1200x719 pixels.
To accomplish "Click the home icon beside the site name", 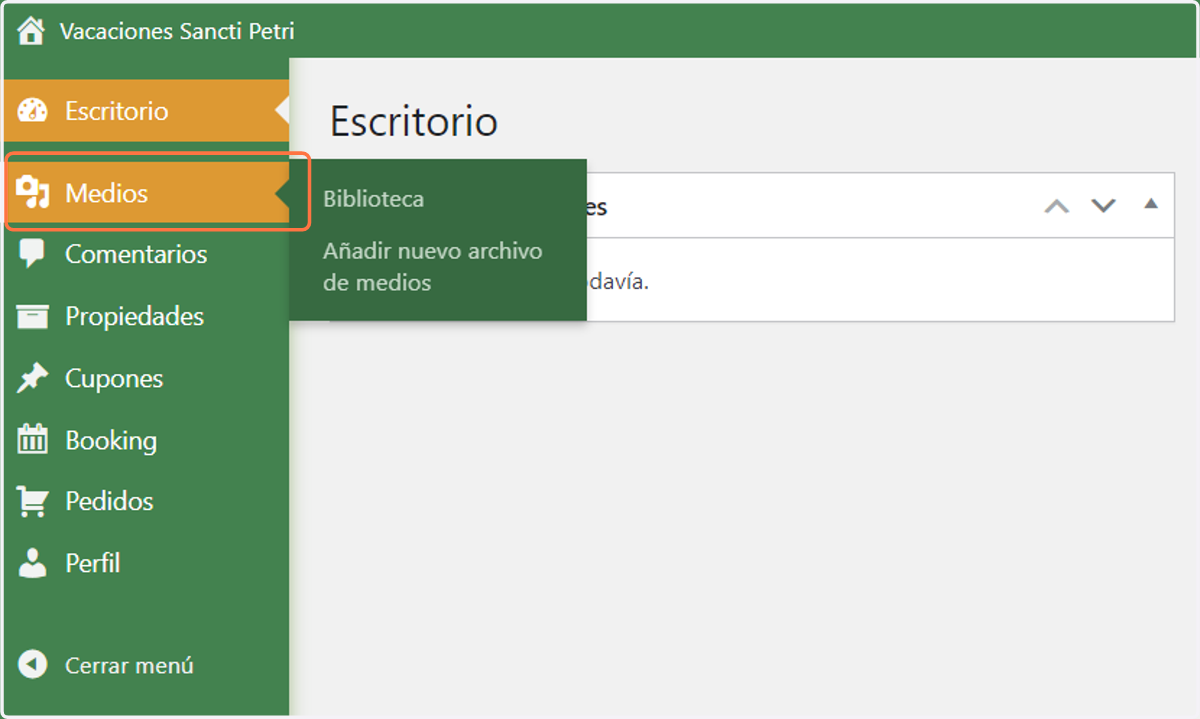I will (31, 31).
